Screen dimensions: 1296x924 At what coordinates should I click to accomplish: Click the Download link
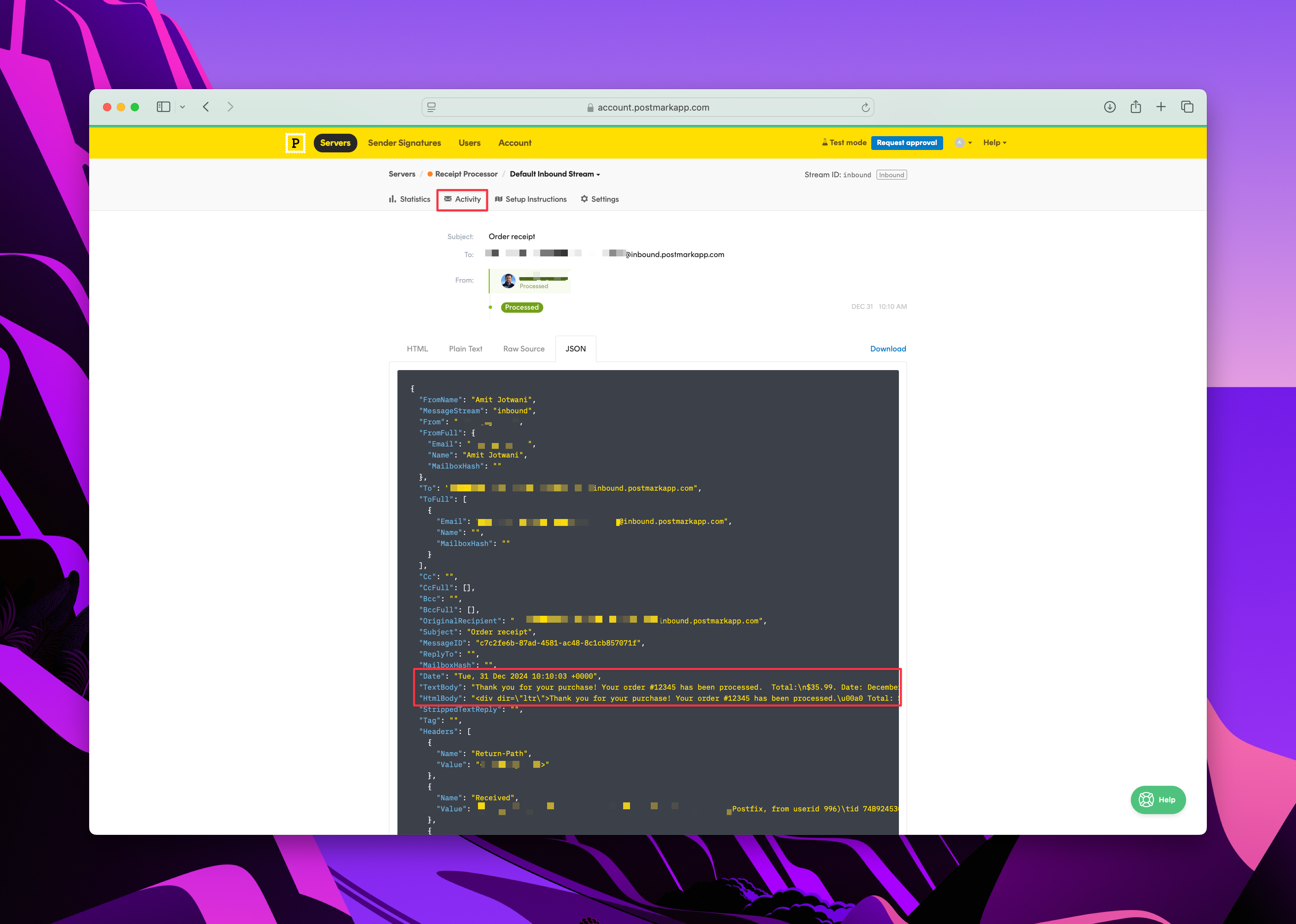888,349
